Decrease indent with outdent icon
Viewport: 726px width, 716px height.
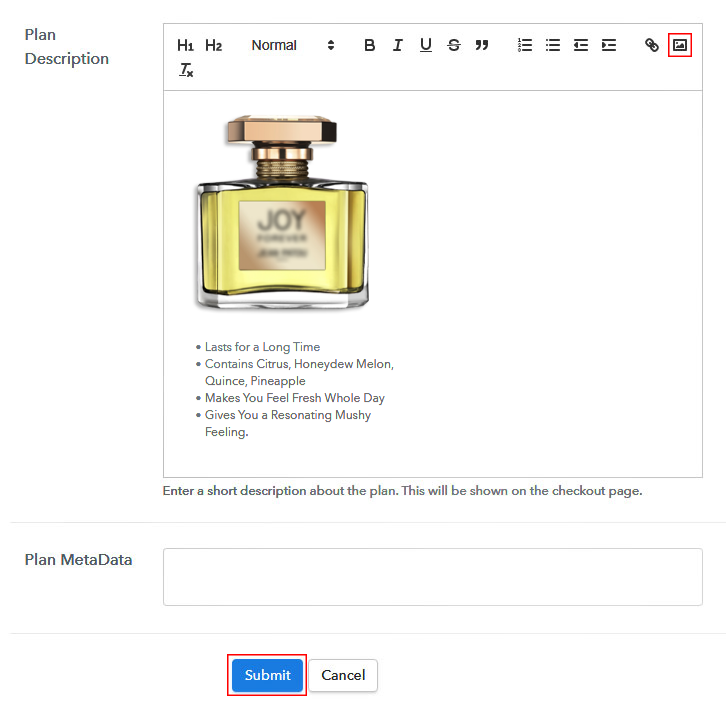click(x=581, y=45)
